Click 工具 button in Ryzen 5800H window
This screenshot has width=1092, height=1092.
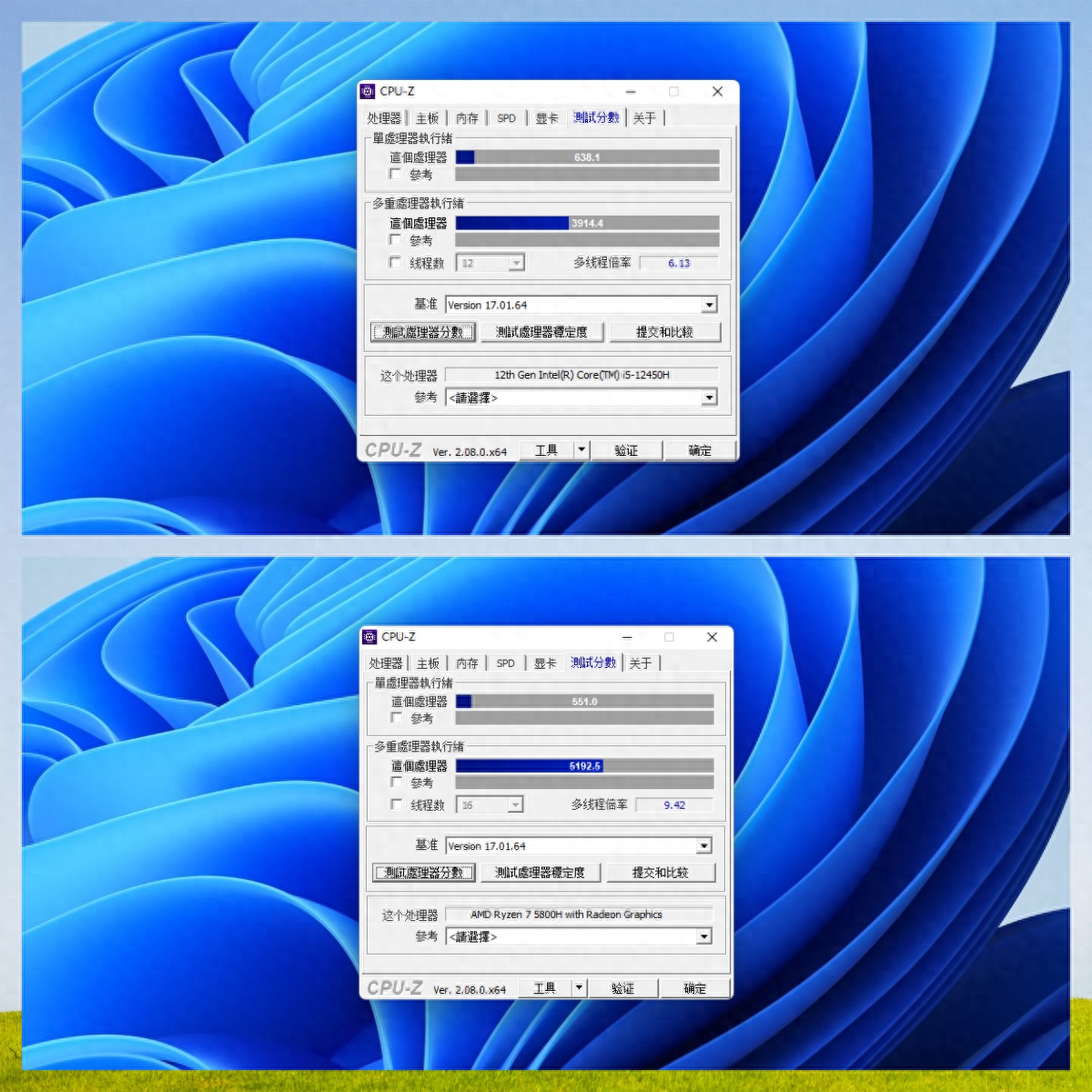tap(544, 987)
